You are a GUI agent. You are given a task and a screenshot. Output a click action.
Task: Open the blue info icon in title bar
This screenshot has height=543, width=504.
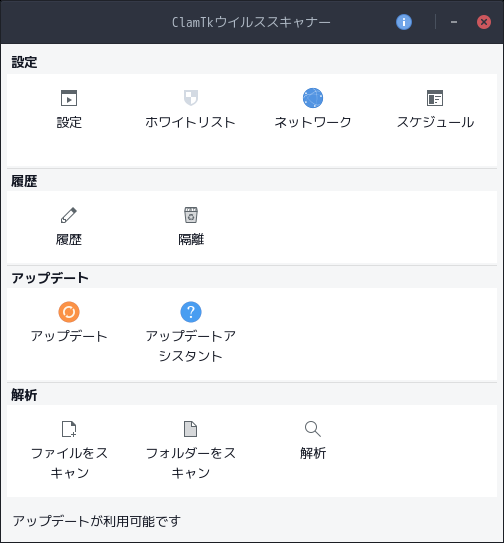tap(404, 22)
